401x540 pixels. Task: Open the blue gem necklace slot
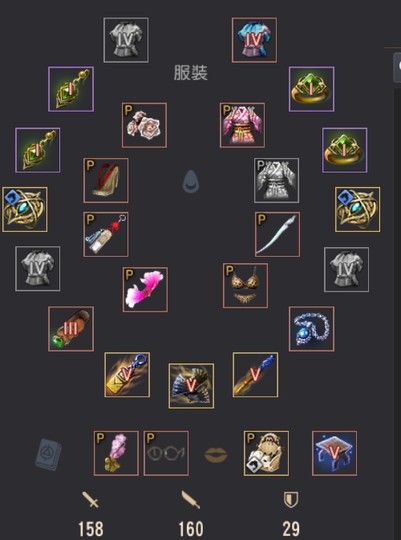click(311, 329)
